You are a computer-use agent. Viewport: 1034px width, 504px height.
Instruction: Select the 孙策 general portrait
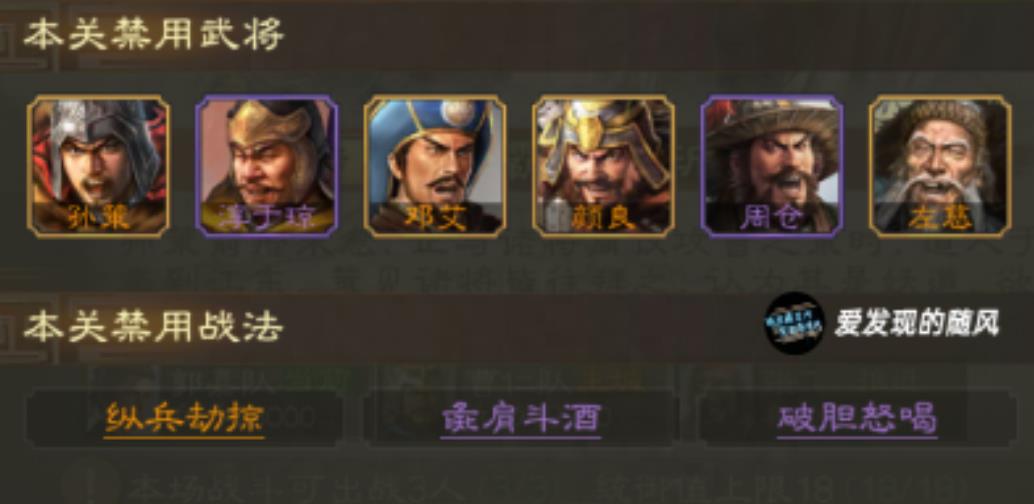point(98,166)
